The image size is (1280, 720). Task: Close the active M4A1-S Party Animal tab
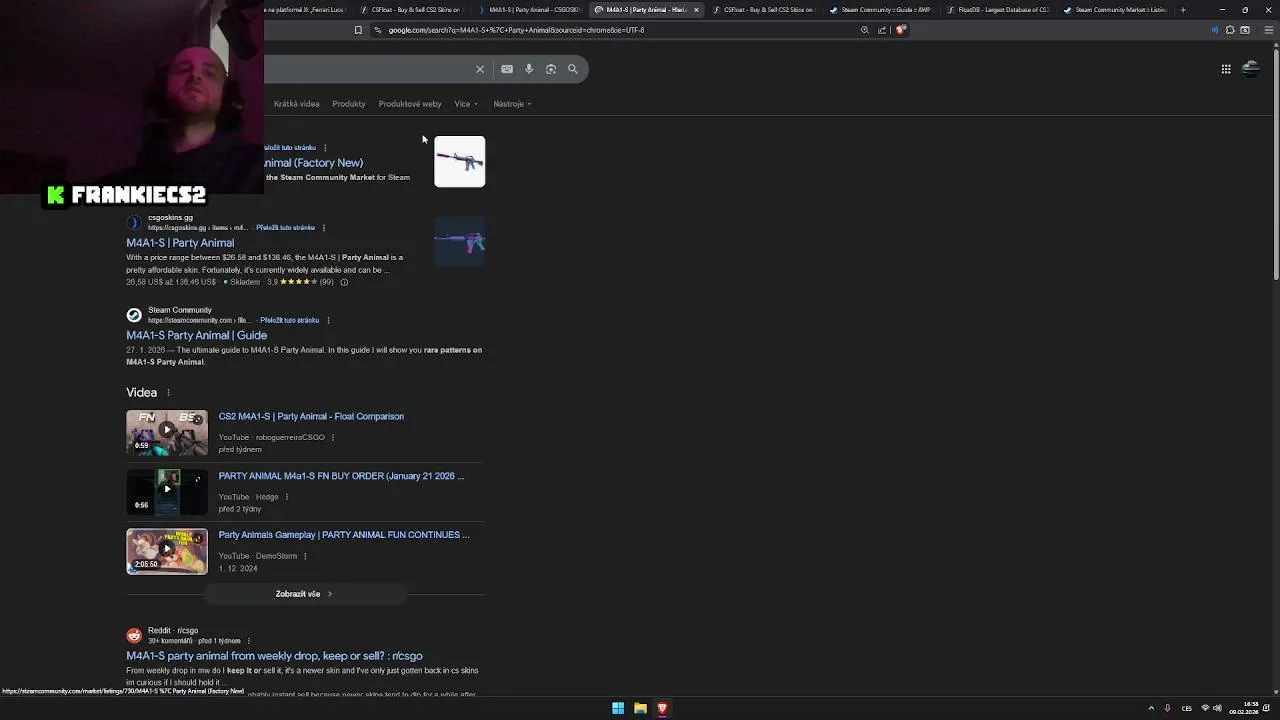696,10
